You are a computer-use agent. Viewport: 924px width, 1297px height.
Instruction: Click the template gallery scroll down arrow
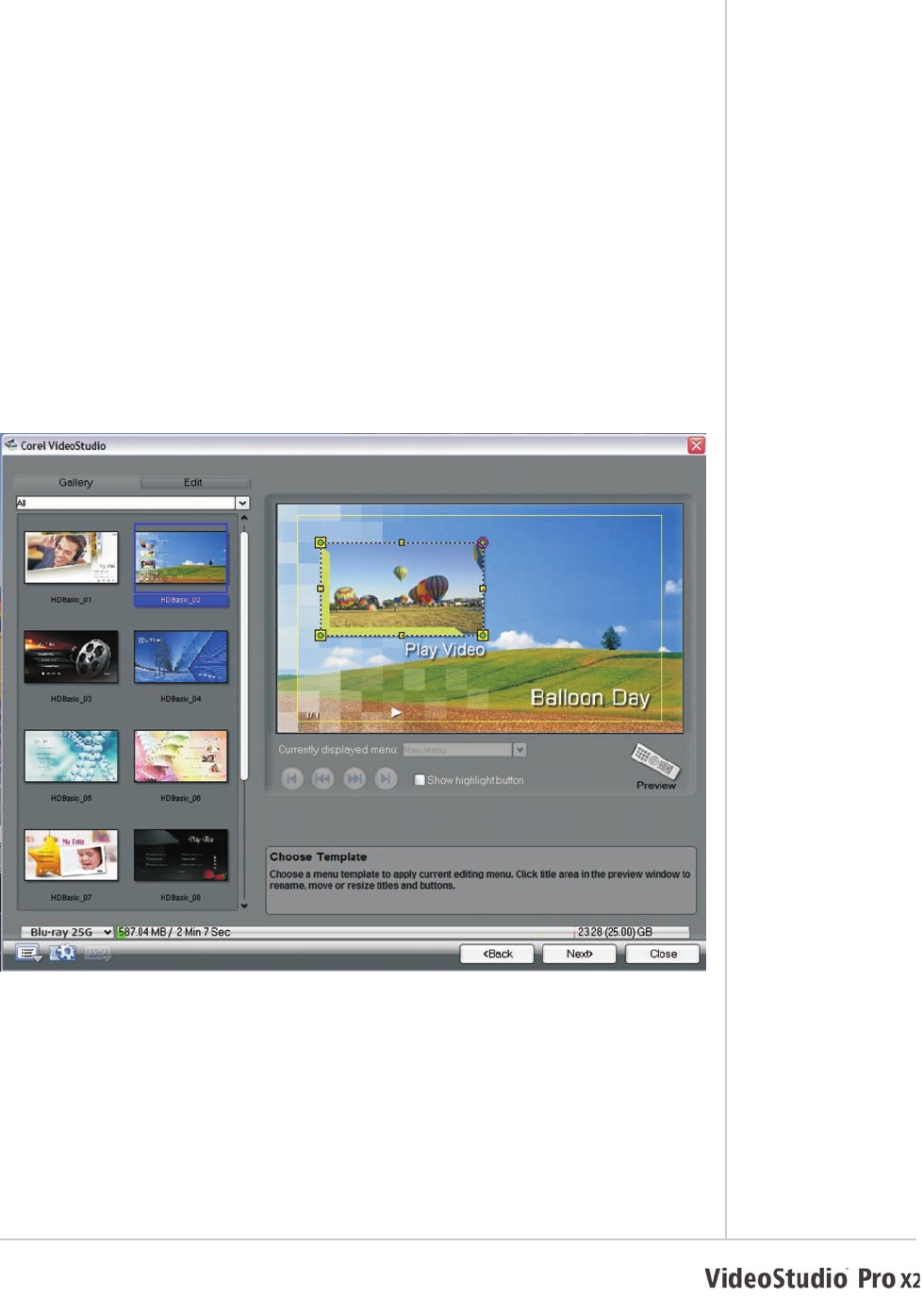click(244, 906)
